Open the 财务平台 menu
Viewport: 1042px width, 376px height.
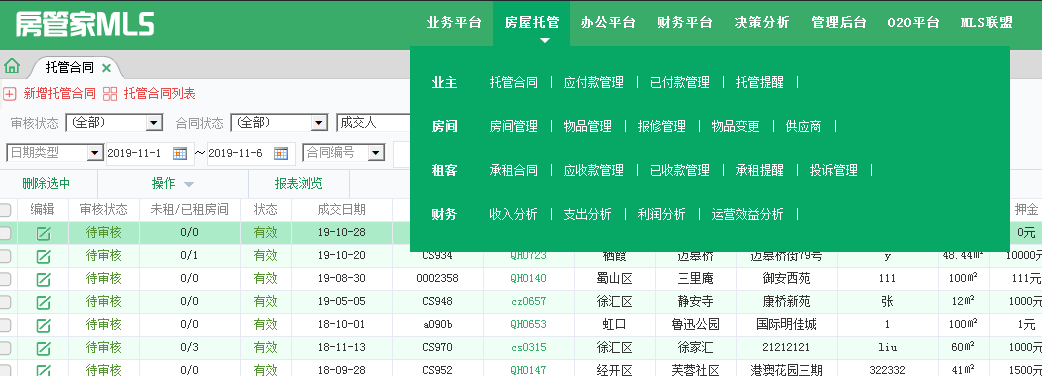[685, 23]
